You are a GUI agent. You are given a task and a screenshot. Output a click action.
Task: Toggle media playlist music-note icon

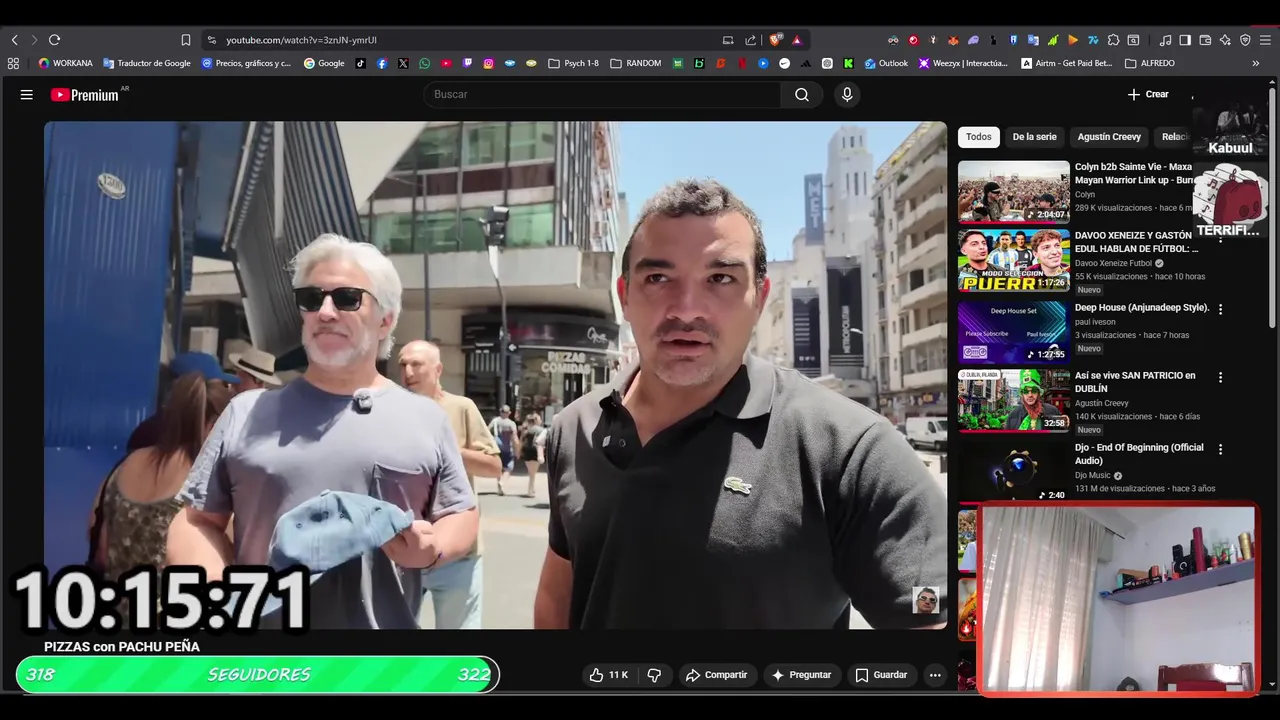click(x=1165, y=40)
